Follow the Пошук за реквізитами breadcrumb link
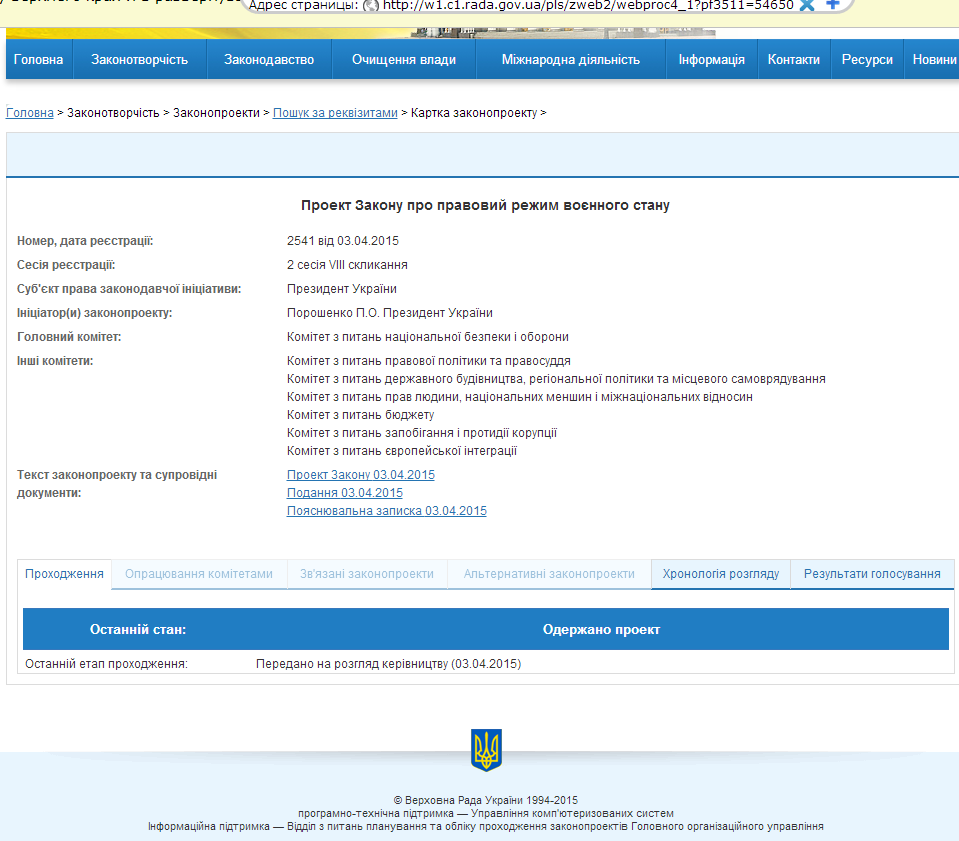Image resolution: width=959 pixels, height=841 pixels. [x=335, y=113]
